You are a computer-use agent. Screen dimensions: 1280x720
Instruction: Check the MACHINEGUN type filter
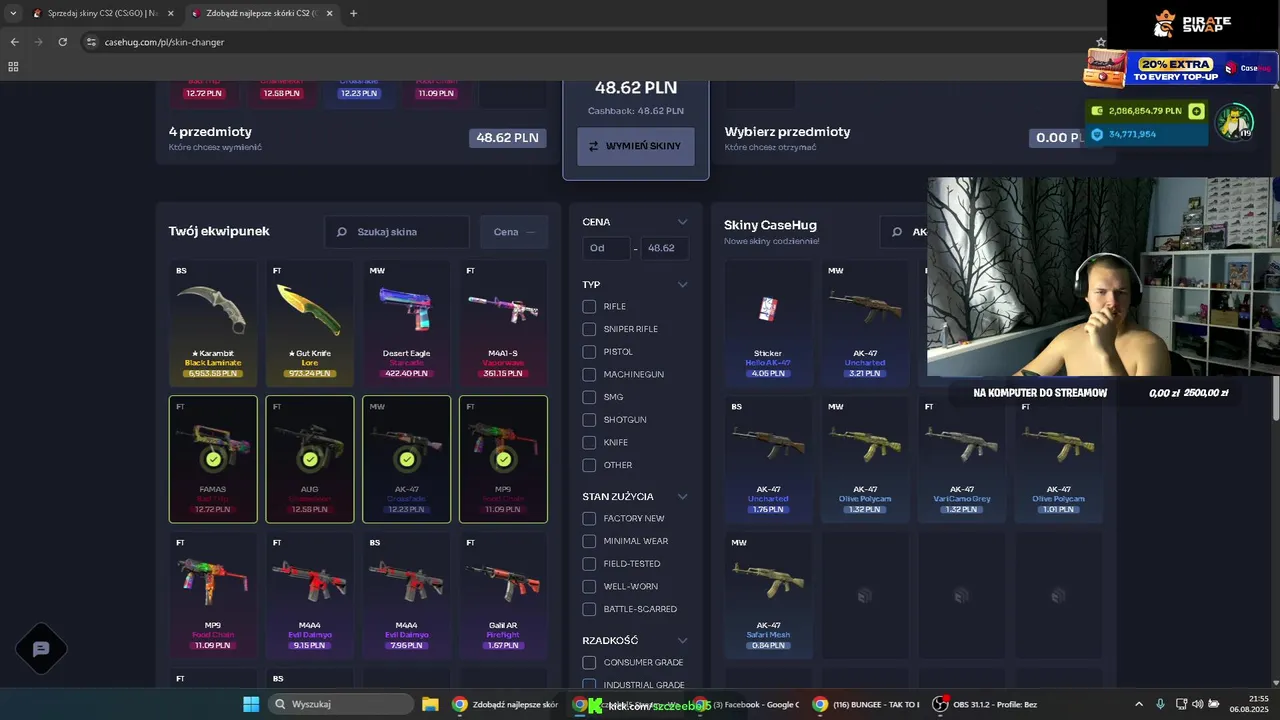pos(589,374)
